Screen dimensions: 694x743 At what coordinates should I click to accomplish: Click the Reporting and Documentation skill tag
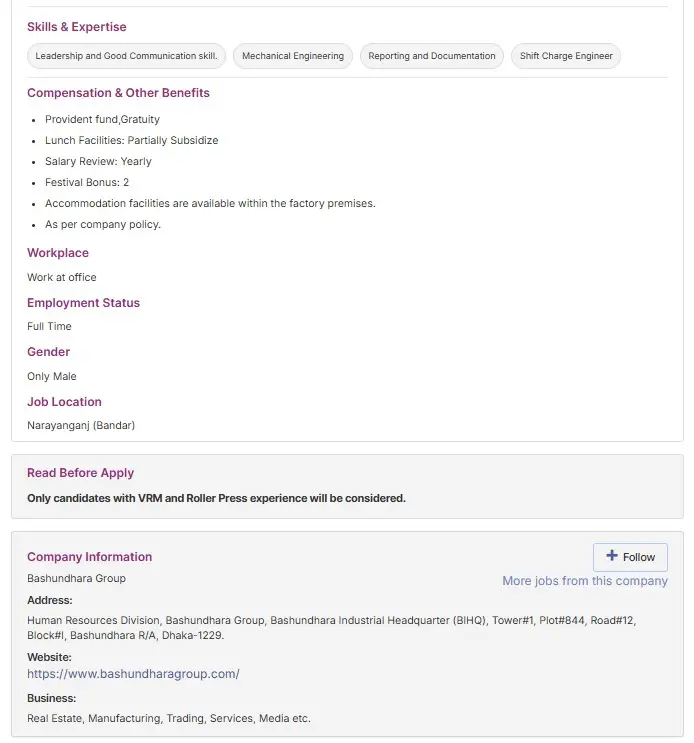431,56
